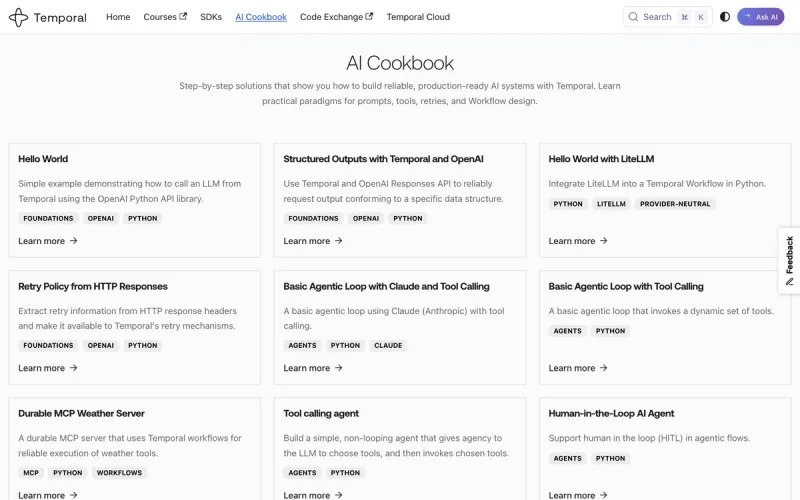Open Human-in-the-Loop AI Agent title
The height and width of the screenshot is (500, 800).
tap(611, 413)
